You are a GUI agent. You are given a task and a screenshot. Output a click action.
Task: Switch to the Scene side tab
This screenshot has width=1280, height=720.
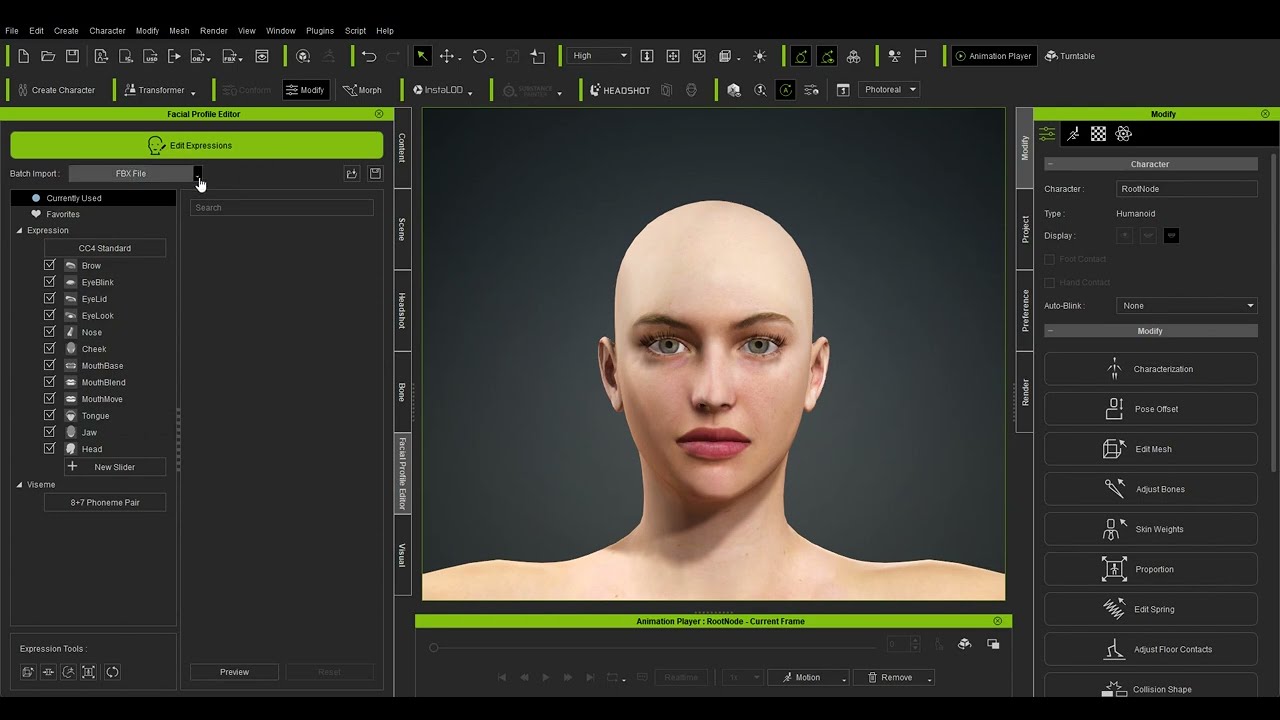[x=402, y=229]
